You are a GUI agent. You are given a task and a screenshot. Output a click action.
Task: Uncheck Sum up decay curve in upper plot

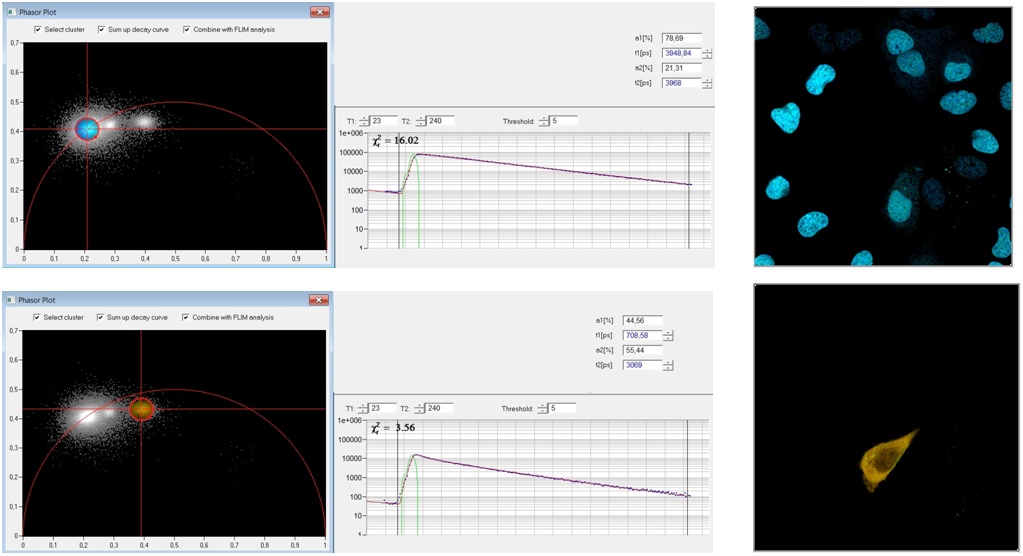[102, 30]
